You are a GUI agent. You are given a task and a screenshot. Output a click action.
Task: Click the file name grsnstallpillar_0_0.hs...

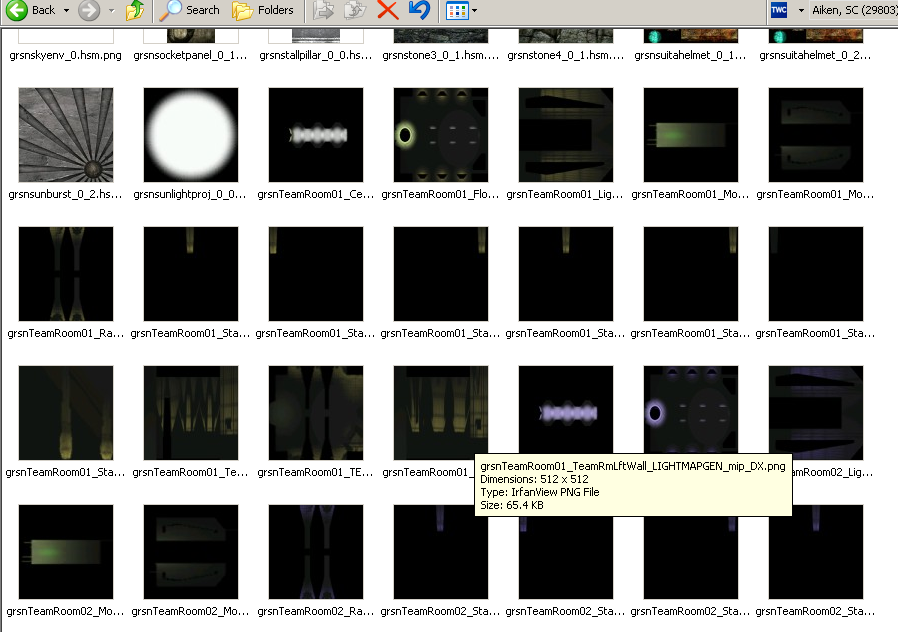pyautogui.click(x=316, y=55)
